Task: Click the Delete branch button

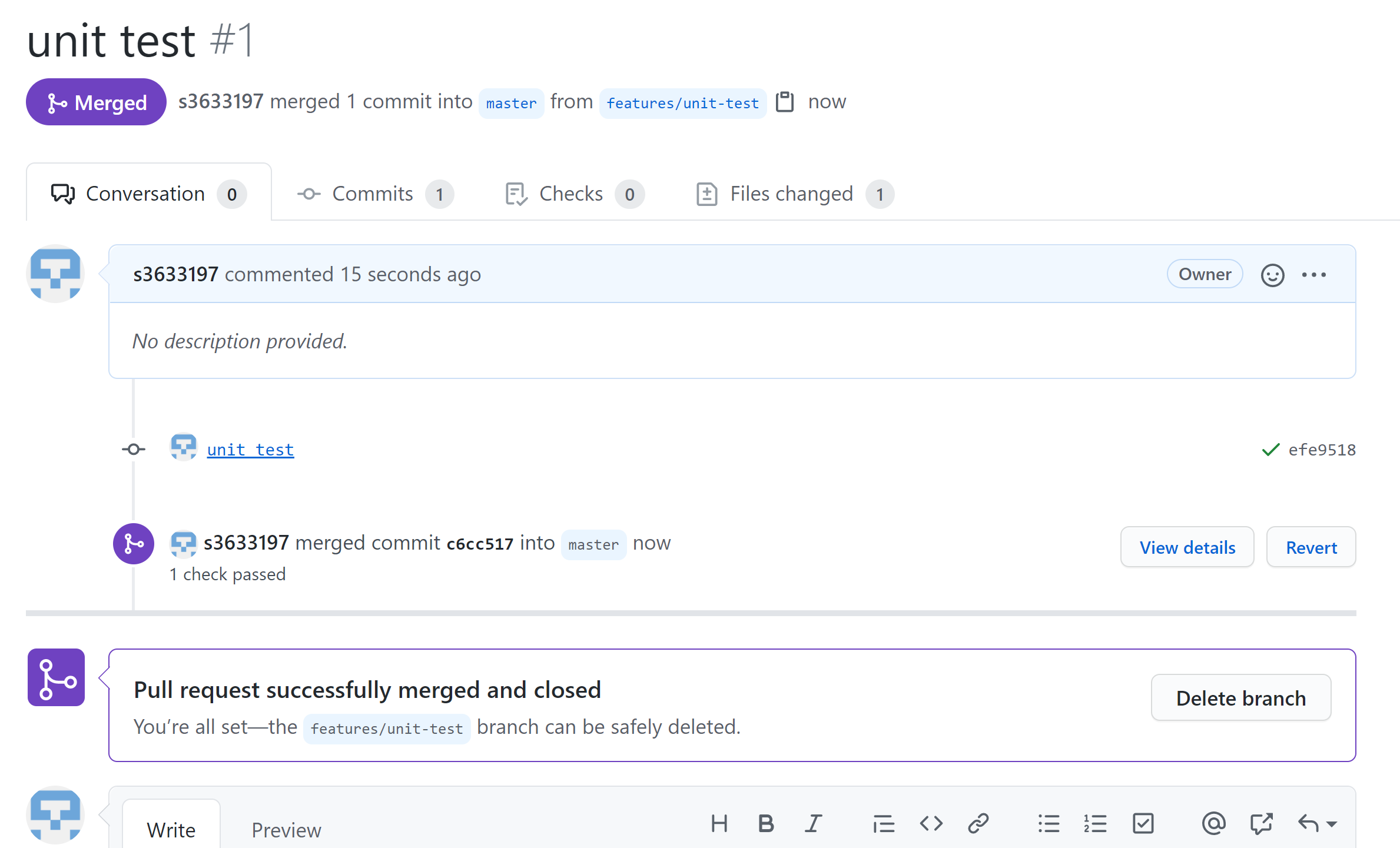Action: click(x=1241, y=697)
